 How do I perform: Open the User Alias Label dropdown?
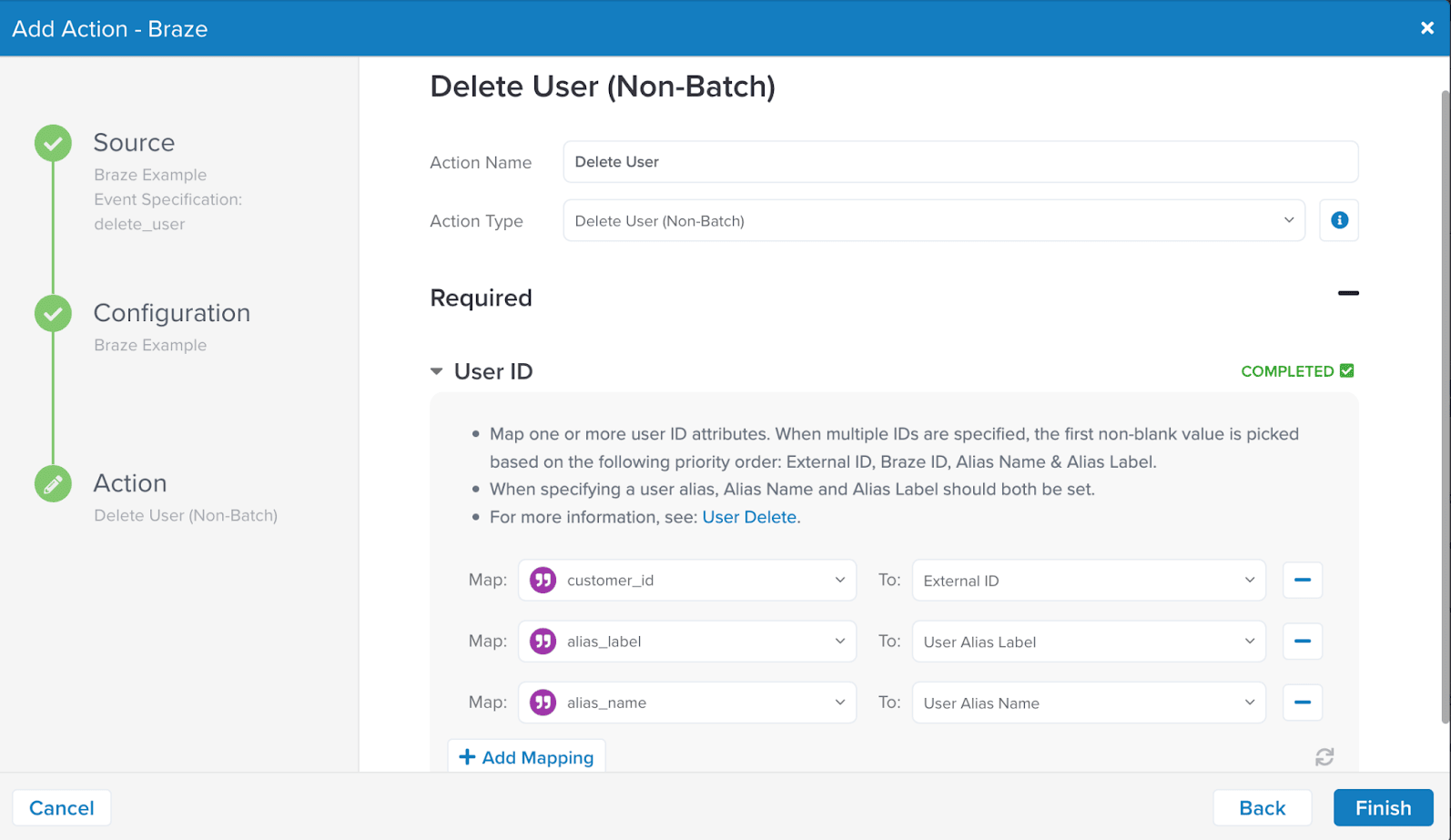pyautogui.click(x=1088, y=642)
